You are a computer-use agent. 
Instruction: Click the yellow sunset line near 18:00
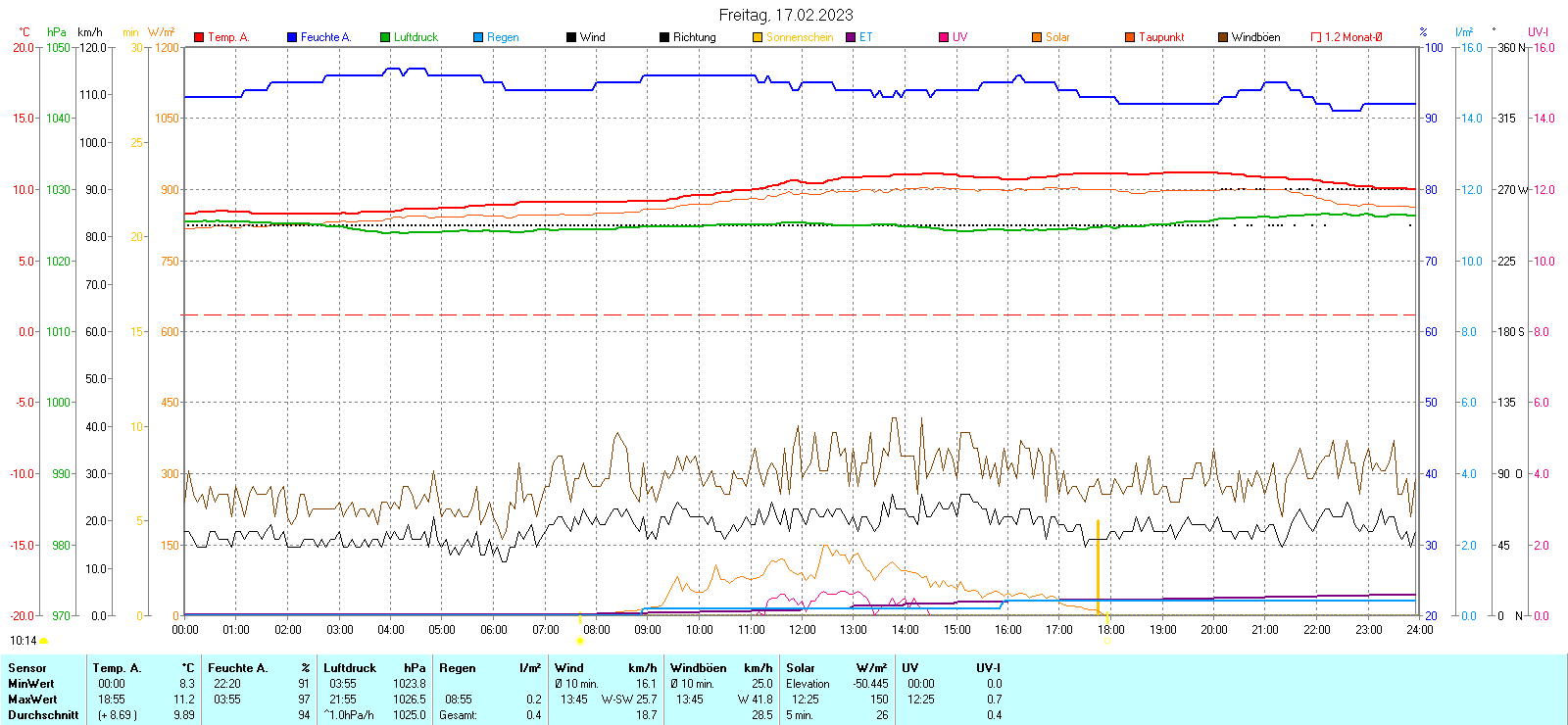point(1098,568)
